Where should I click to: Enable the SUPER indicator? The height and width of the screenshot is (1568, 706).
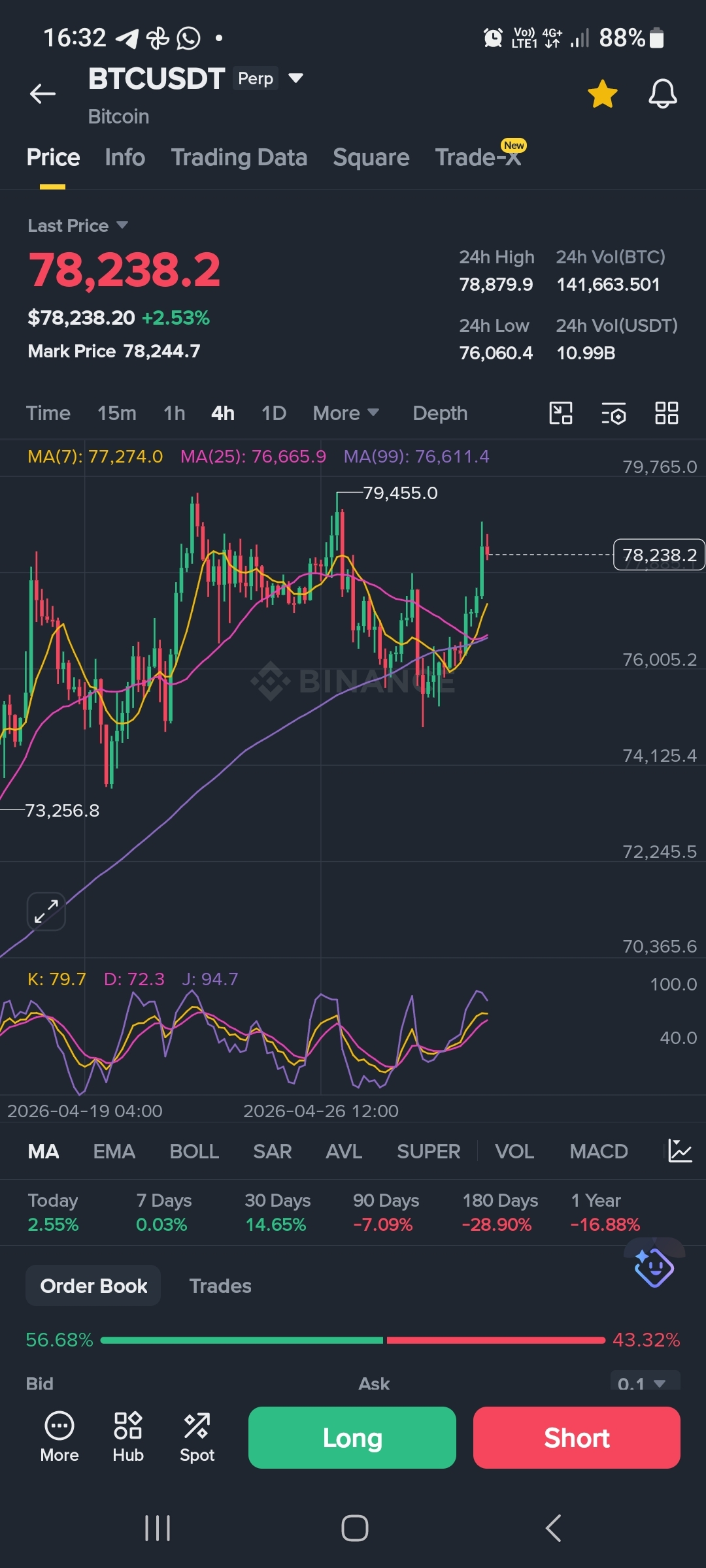click(429, 1151)
